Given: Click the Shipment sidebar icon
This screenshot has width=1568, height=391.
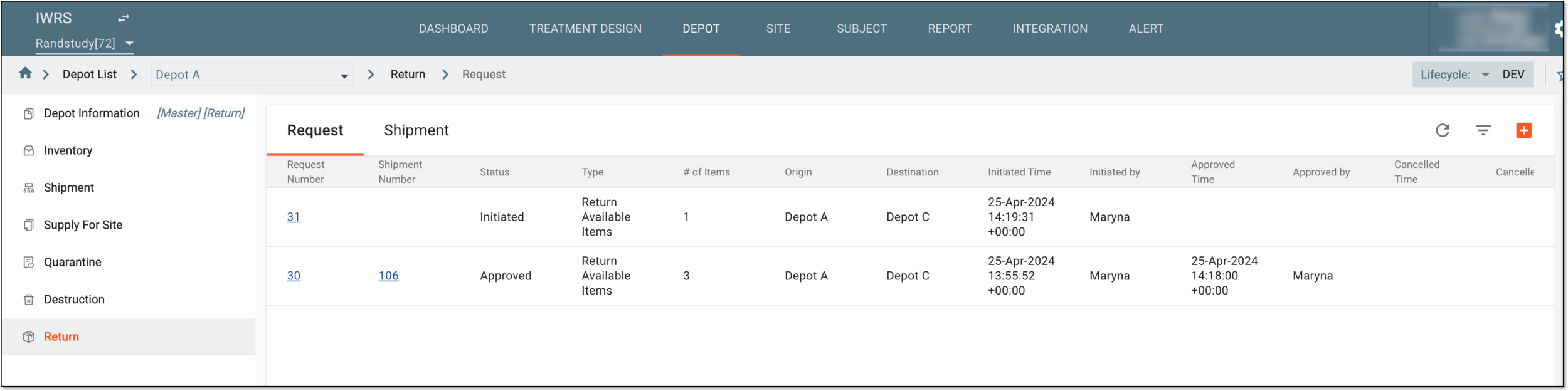Looking at the screenshot, I should 29,188.
